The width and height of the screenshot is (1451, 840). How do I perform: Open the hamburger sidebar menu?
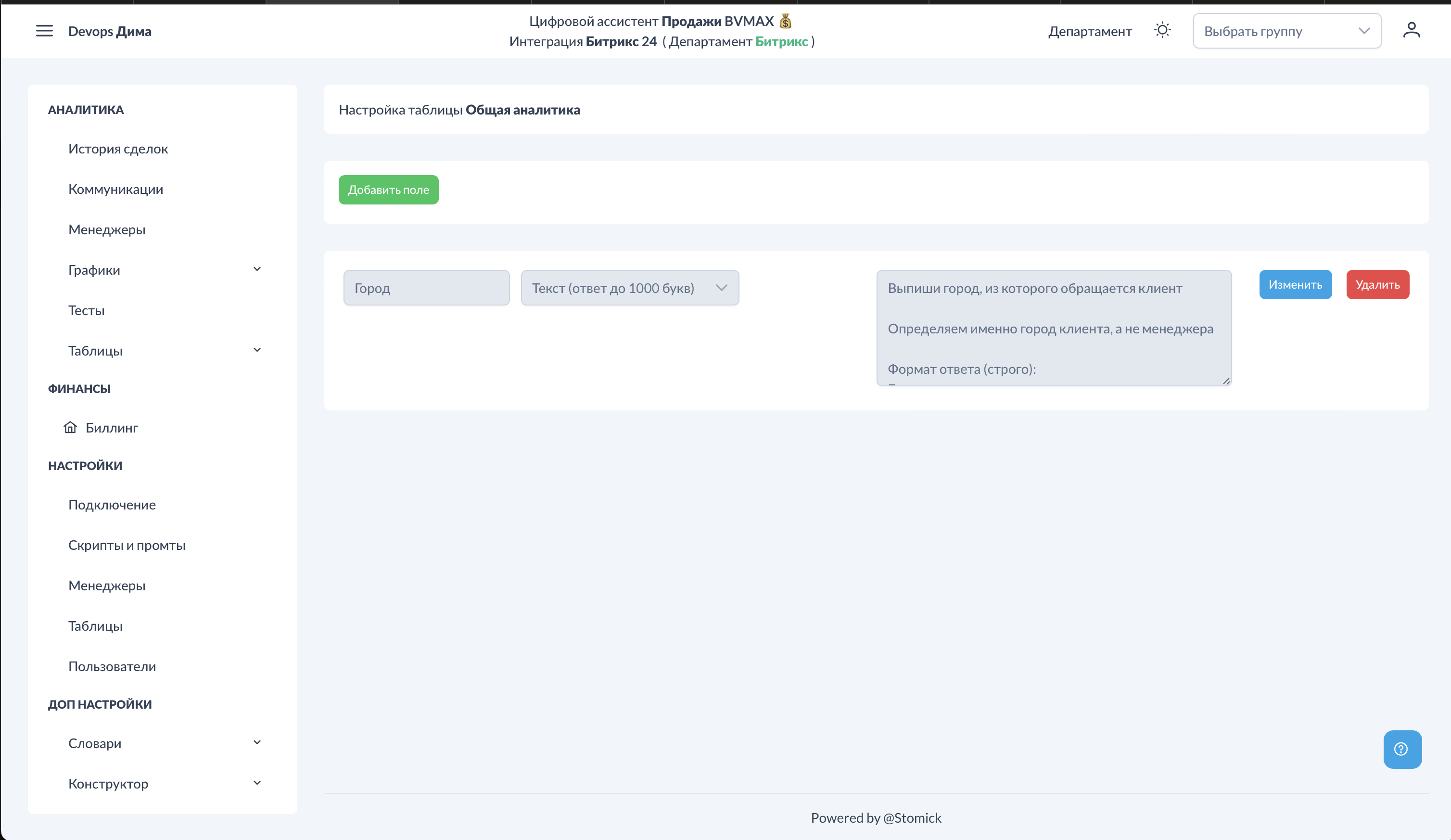44,31
